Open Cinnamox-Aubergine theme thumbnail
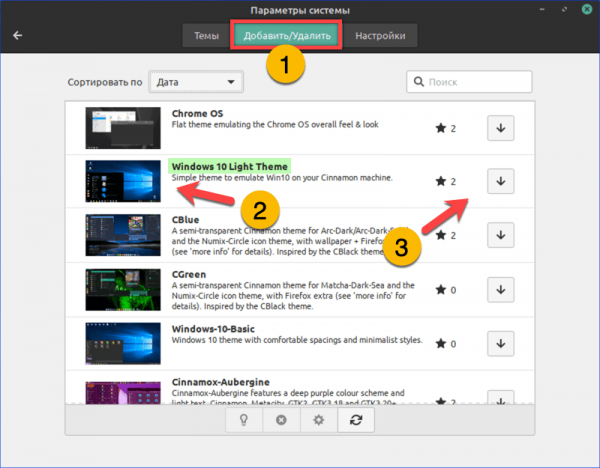The width and height of the screenshot is (600, 468). 123,393
